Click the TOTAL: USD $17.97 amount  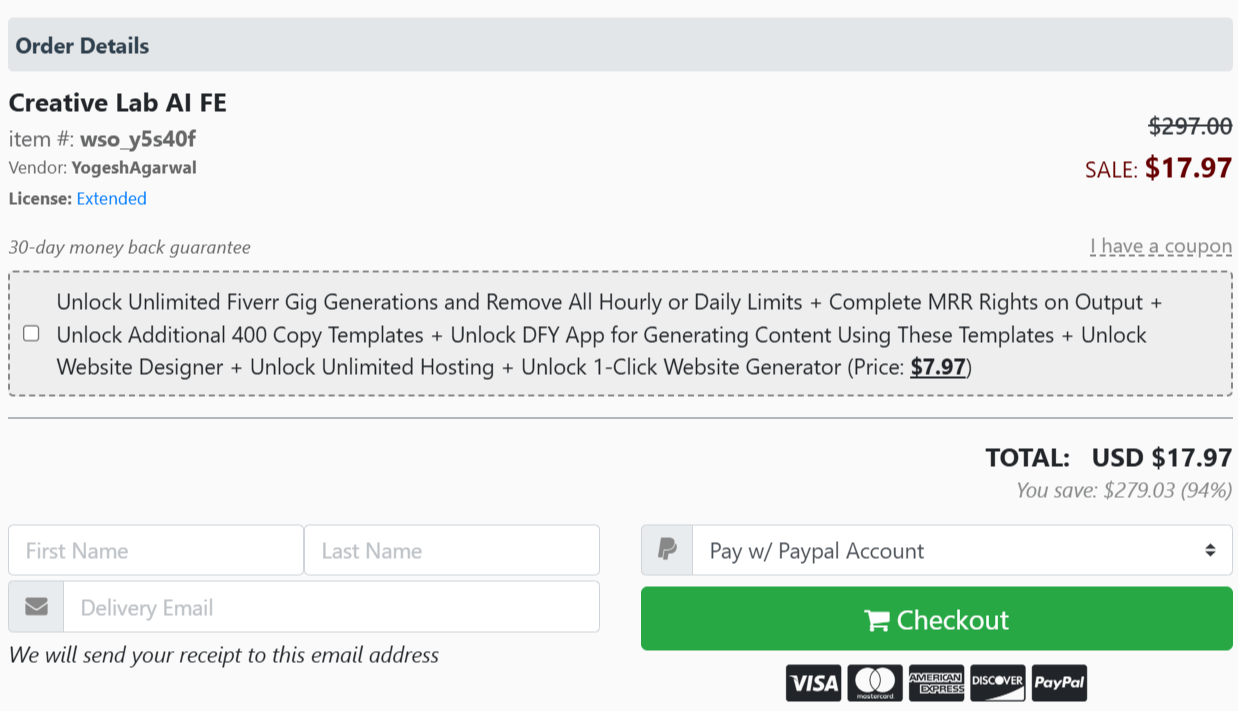1109,458
